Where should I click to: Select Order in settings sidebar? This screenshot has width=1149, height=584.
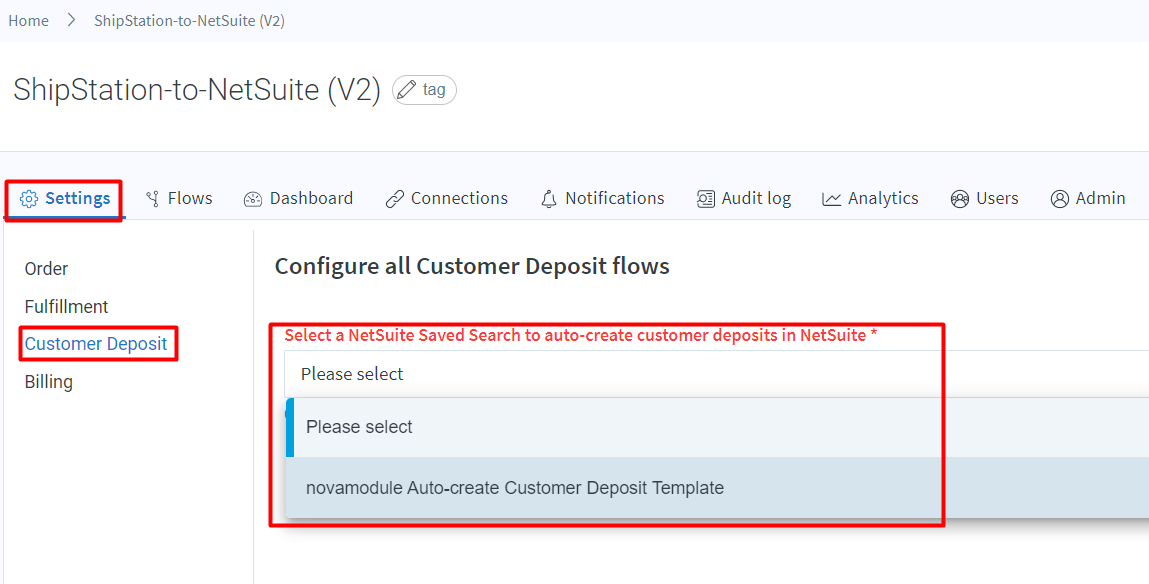click(x=46, y=269)
